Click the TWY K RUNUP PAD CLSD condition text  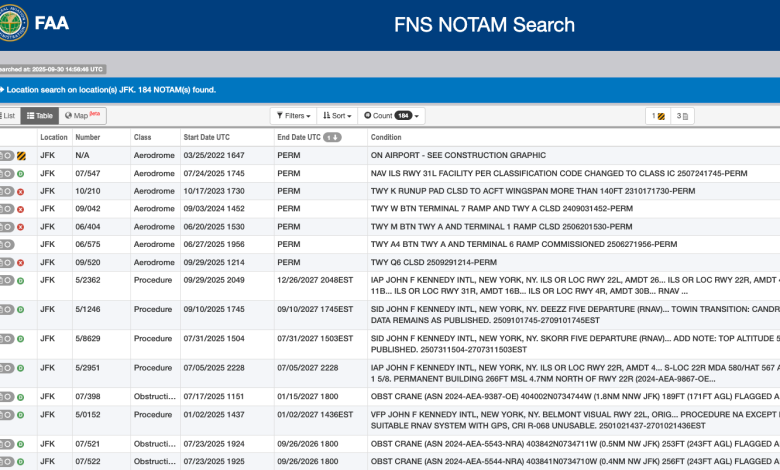coord(533,191)
